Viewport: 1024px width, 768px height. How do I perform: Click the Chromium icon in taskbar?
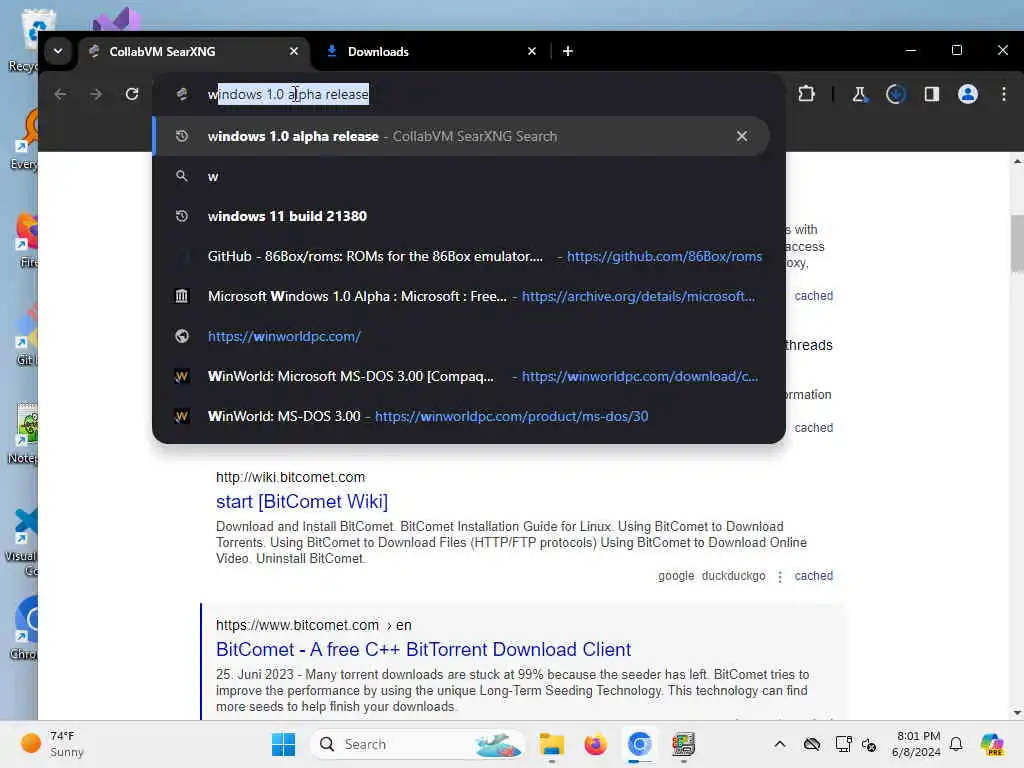click(x=639, y=744)
